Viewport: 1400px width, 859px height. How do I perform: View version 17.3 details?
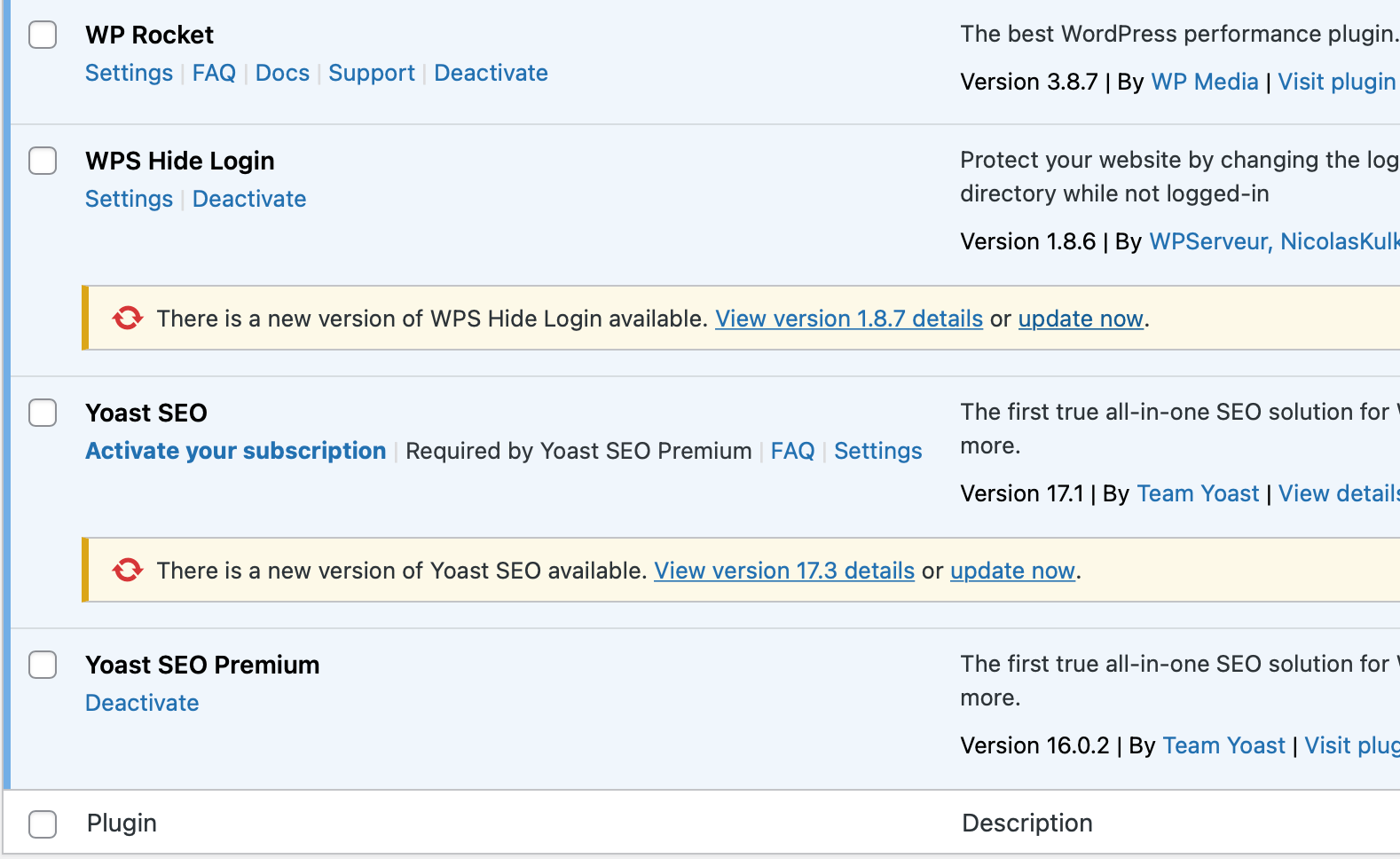click(x=784, y=571)
